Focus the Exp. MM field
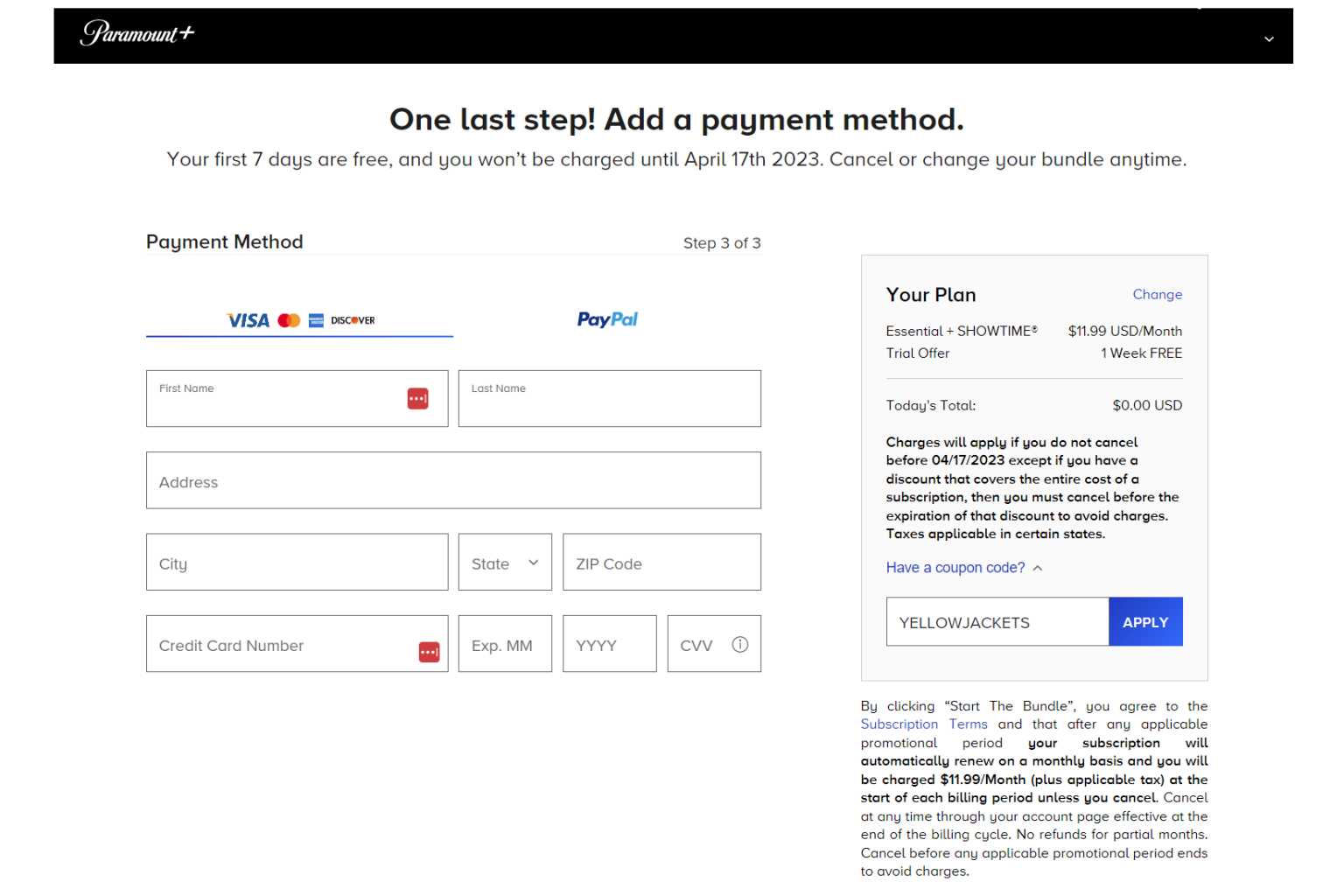 click(x=504, y=645)
